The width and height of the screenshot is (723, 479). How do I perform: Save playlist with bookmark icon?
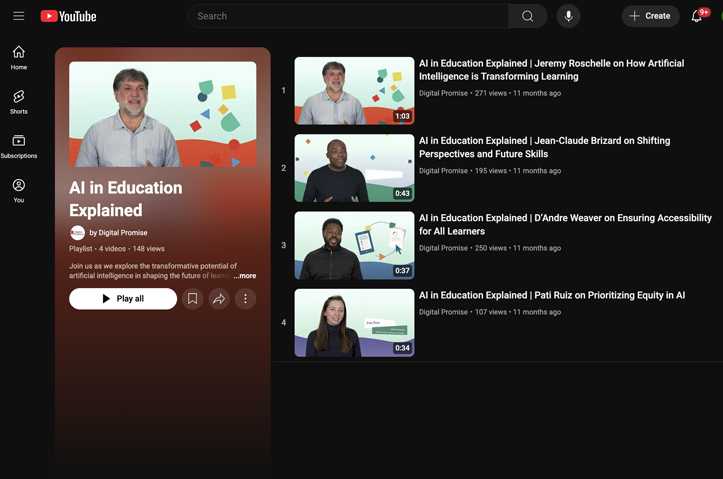coord(192,299)
